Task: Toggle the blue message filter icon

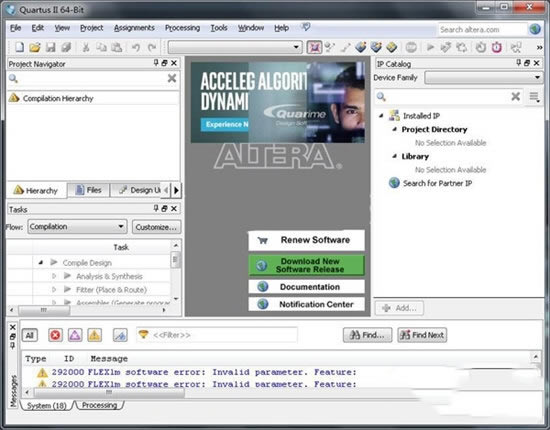Action: (x=120, y=335)
